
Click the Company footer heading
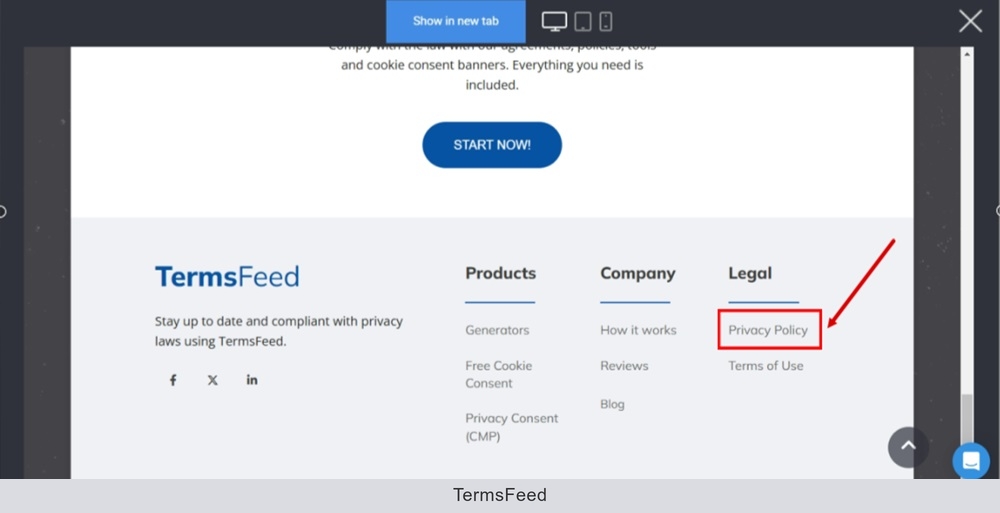point(637,274)
